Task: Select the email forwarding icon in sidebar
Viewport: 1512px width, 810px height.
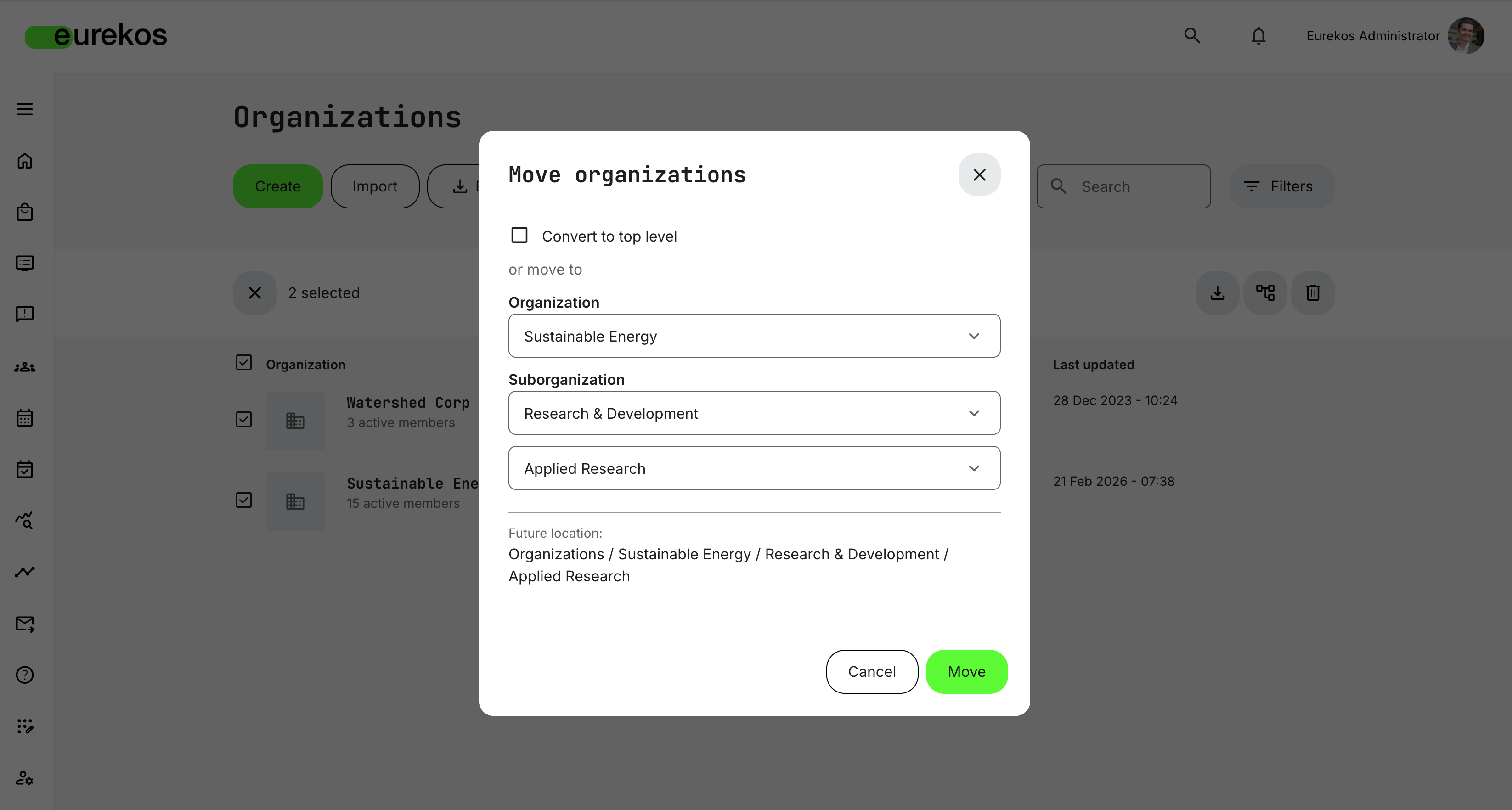Action: [x=25, y=624]
